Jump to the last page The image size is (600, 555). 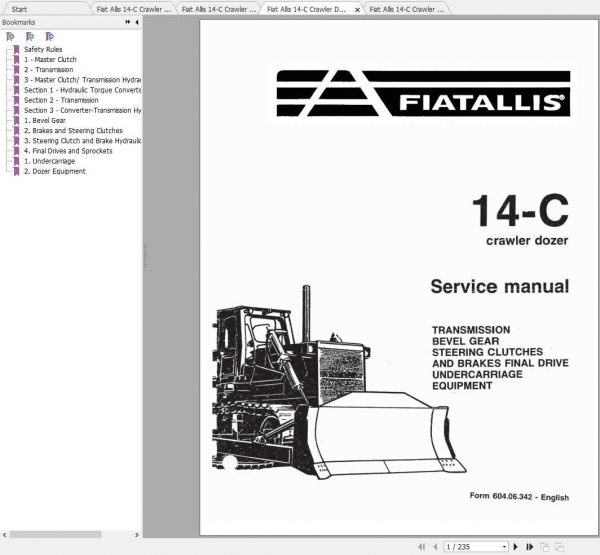point(530,547)
